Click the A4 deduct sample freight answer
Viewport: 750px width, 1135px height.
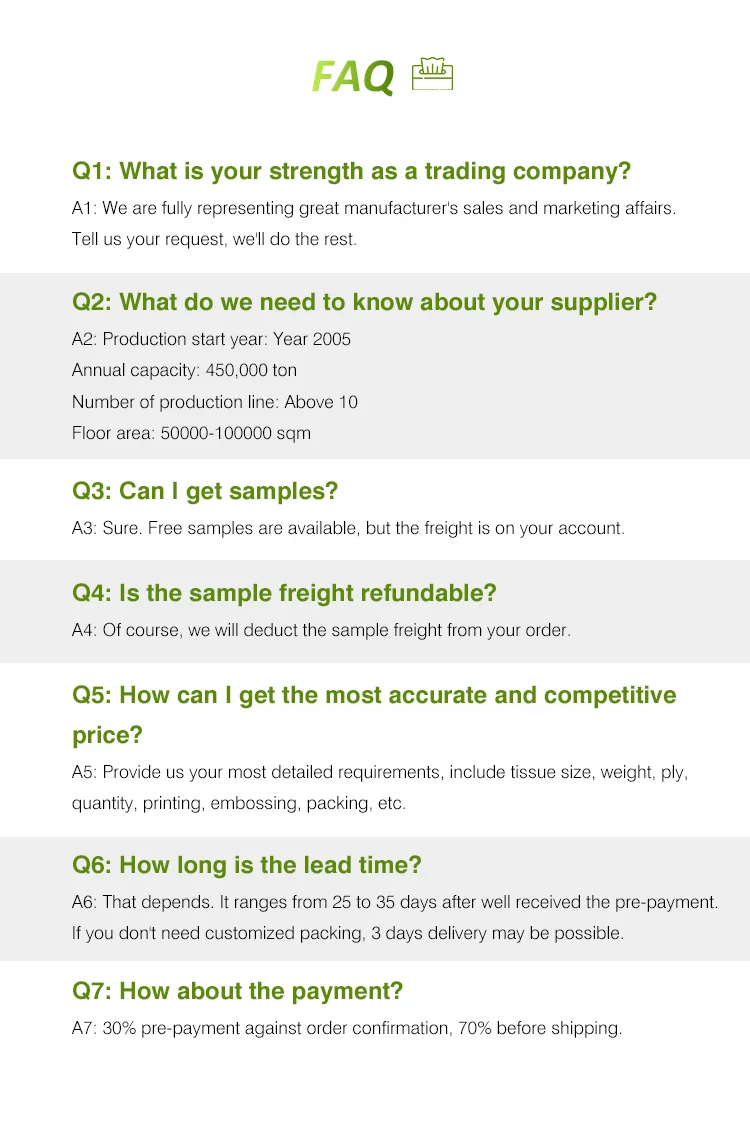click(321, 630)
